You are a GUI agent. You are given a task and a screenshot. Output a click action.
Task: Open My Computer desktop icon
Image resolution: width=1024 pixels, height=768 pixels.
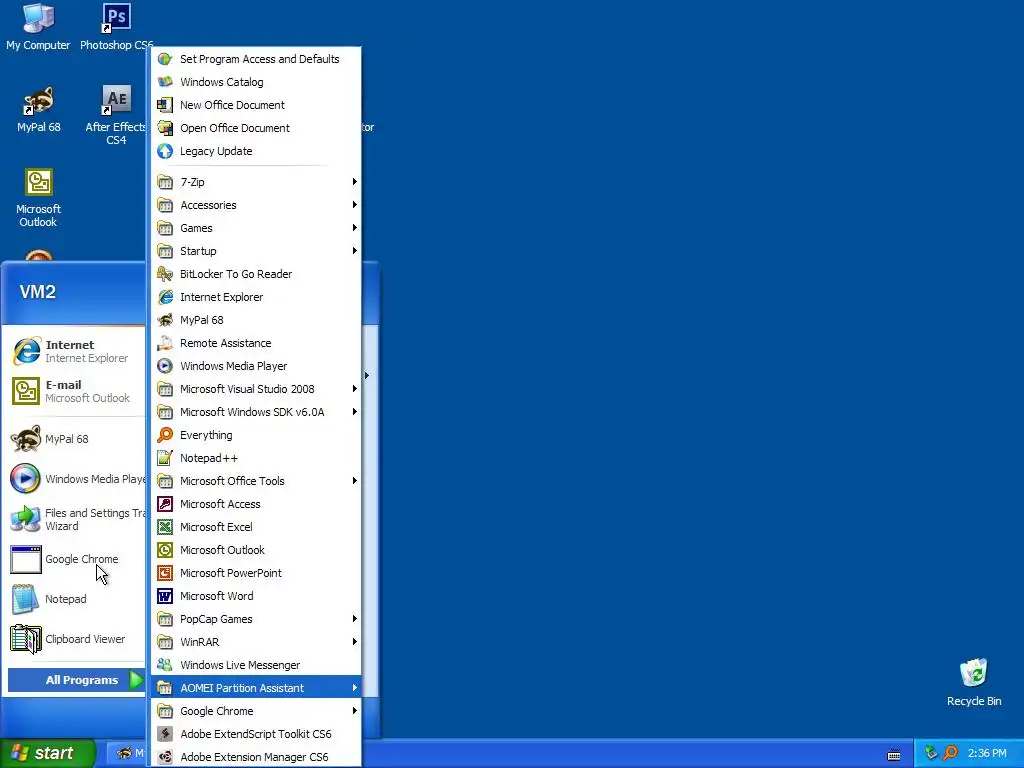click(38, 27)
